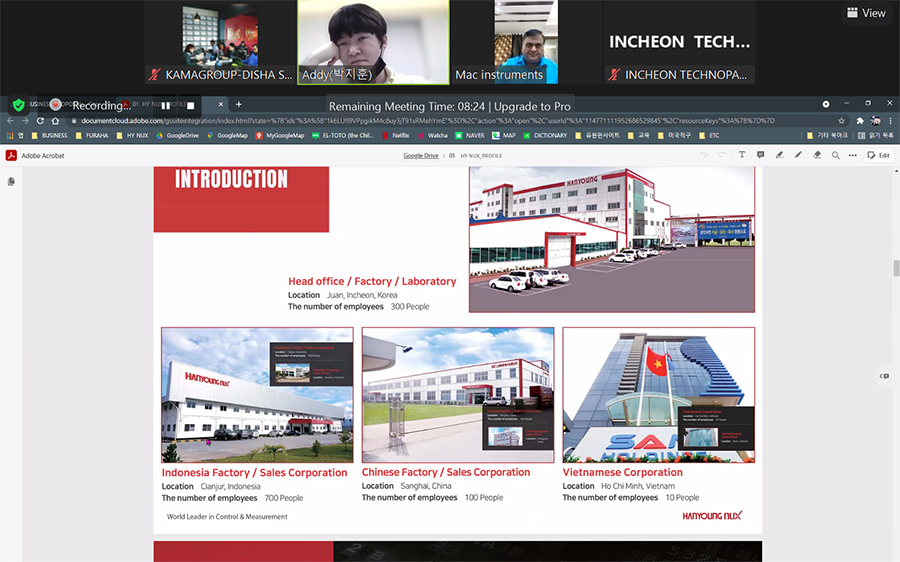Viewport: 900px width, 562px height.
Task: Open the ETC bookmark folder
Action: pos(709,135)
